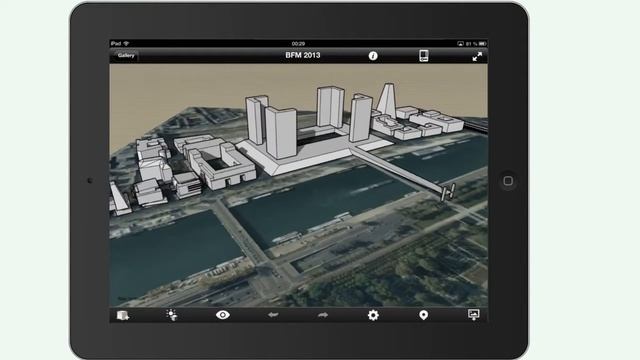Tap the location pin icon
The image size is (640, 360).
[x=423, y=315]
